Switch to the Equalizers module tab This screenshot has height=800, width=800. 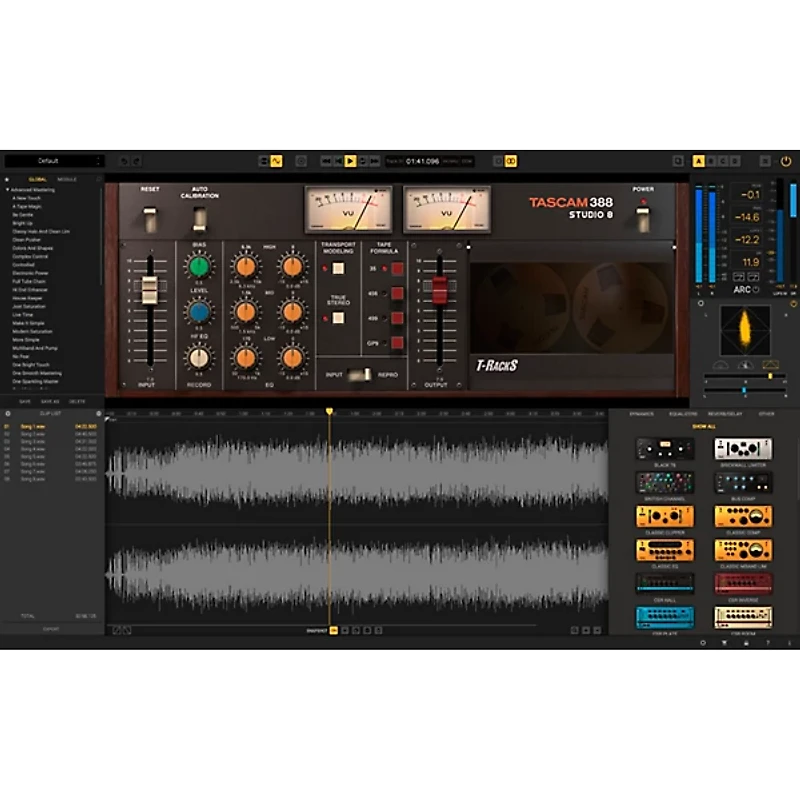click(683, 413)
